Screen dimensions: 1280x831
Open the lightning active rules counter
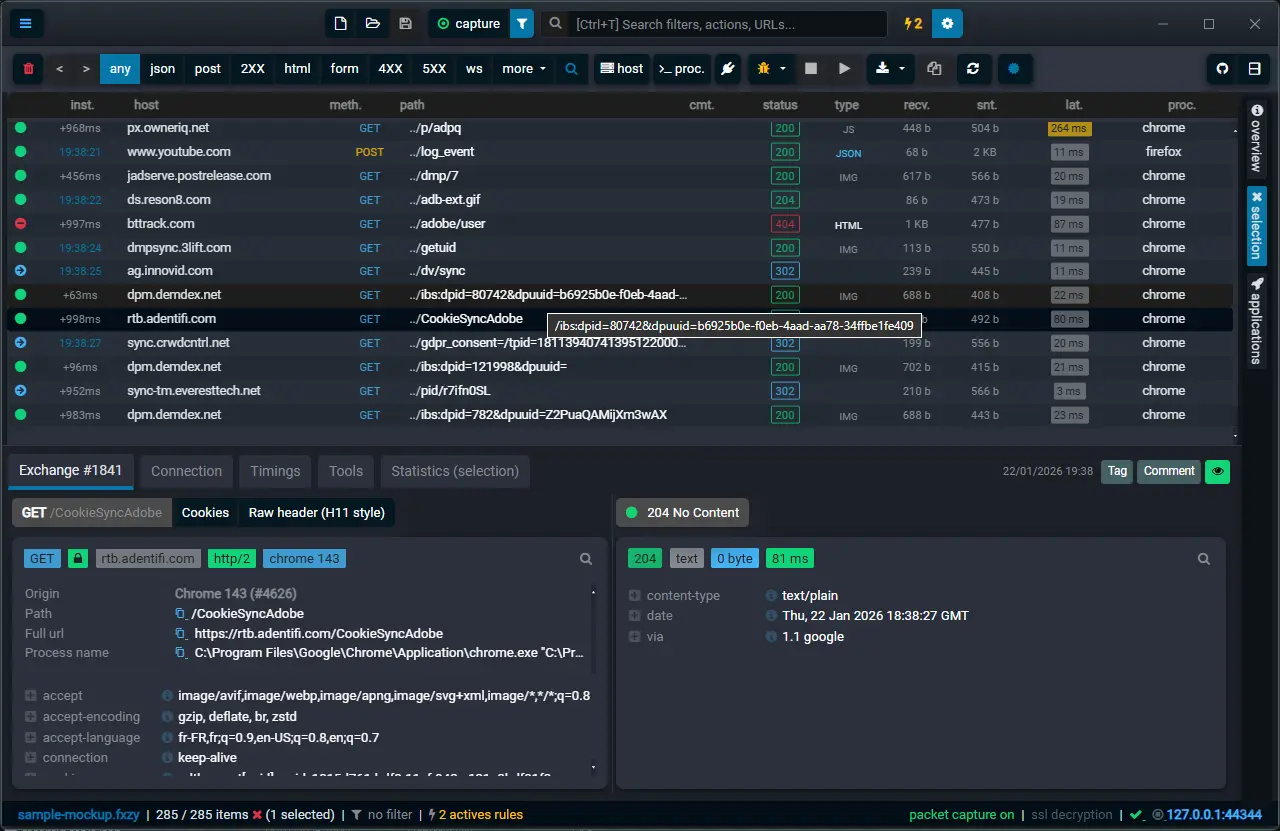click(913, 23)
